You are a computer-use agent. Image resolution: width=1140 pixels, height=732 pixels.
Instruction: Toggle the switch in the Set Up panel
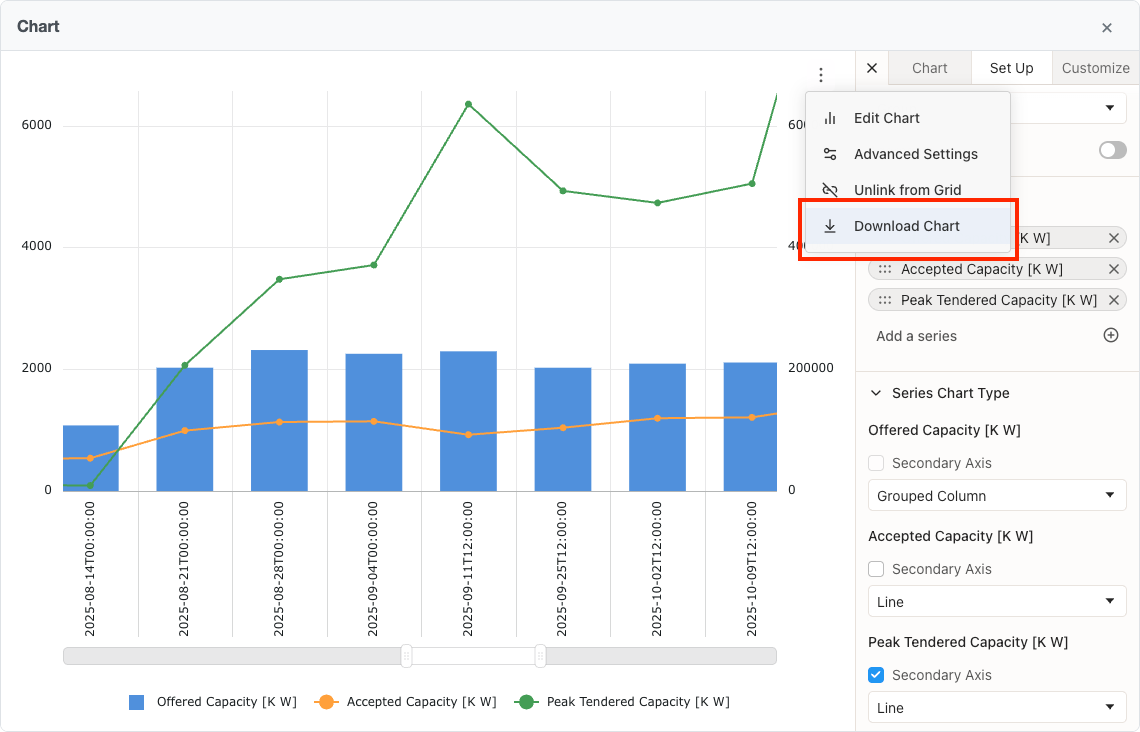point(1112,150)
